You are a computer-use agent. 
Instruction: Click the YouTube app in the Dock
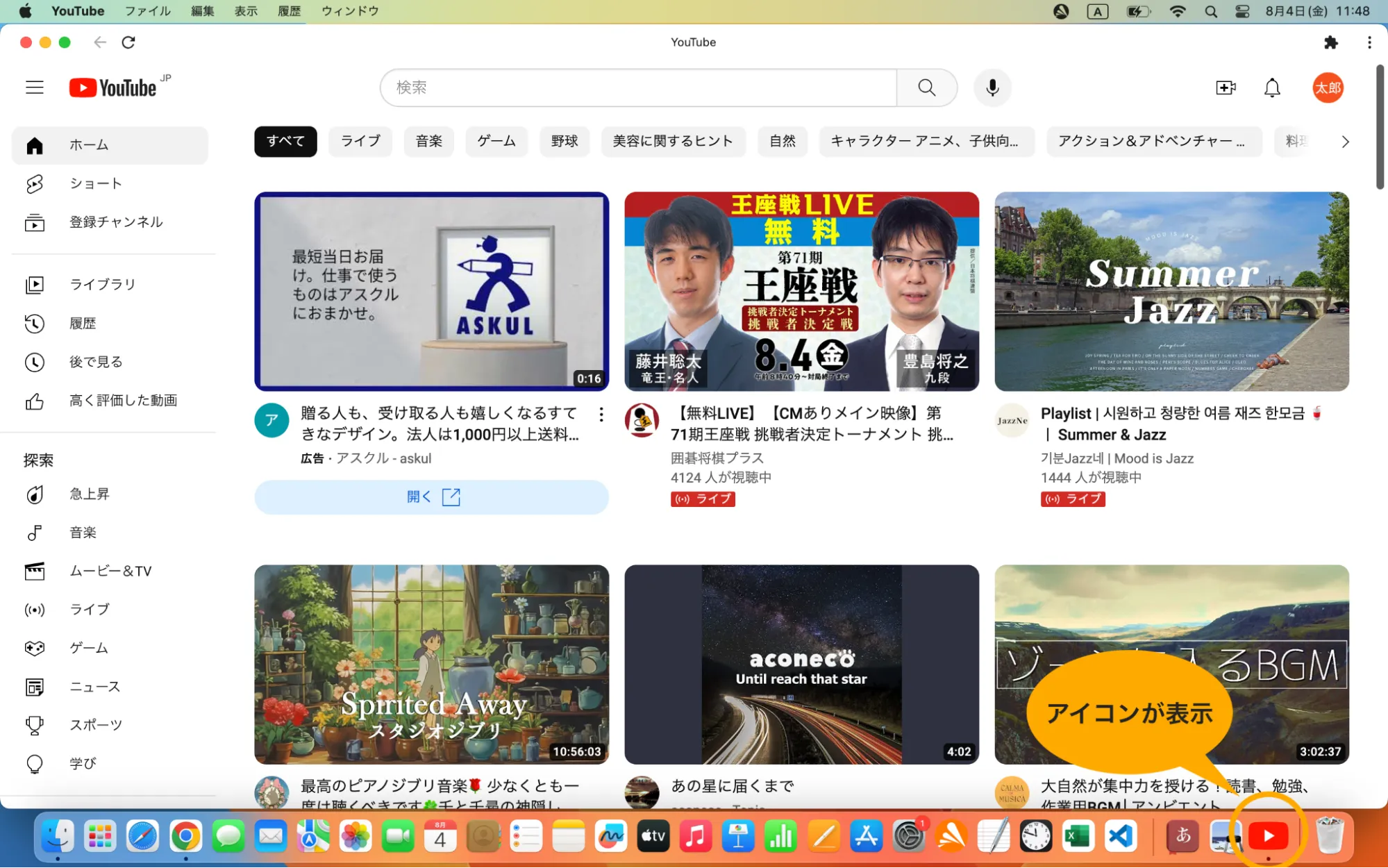(x=1268, y=837)
